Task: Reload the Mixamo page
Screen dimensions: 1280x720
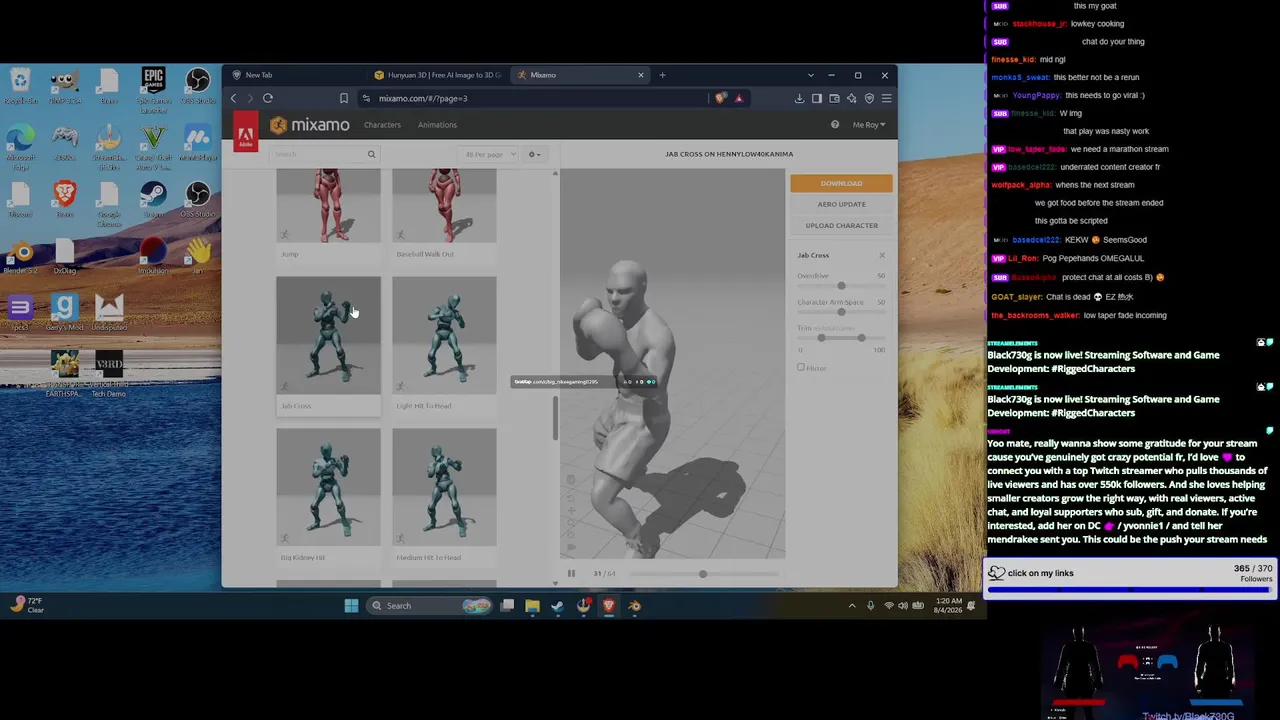Action: pos(268,98)
